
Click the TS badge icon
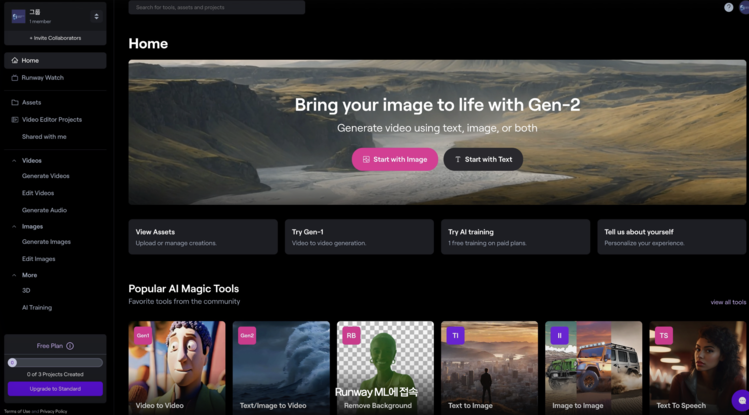pos(663,336)
